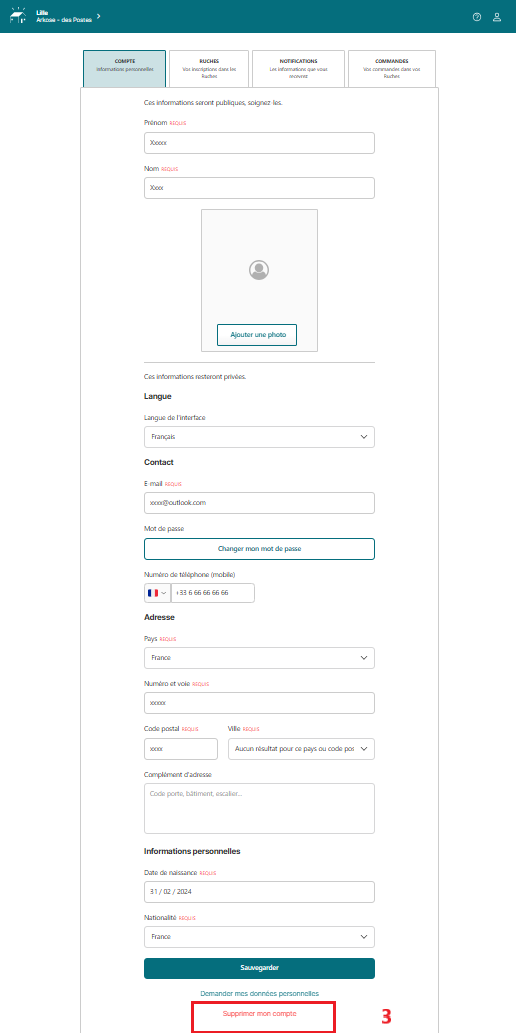The width and height of the screenshot is (516, 1033).
Task: Switch to the Ruches tab
Action: [209, 69]
